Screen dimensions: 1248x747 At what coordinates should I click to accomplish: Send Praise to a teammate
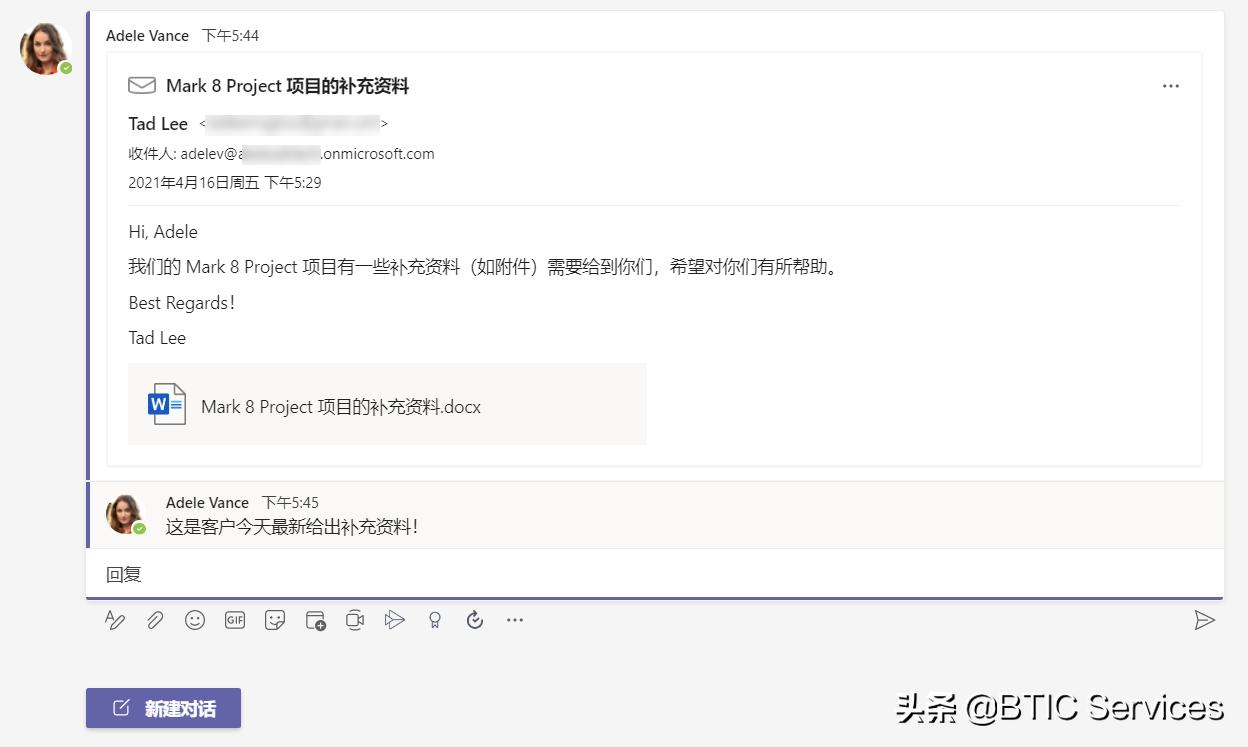pyautogui.click(x=435, y=620)
